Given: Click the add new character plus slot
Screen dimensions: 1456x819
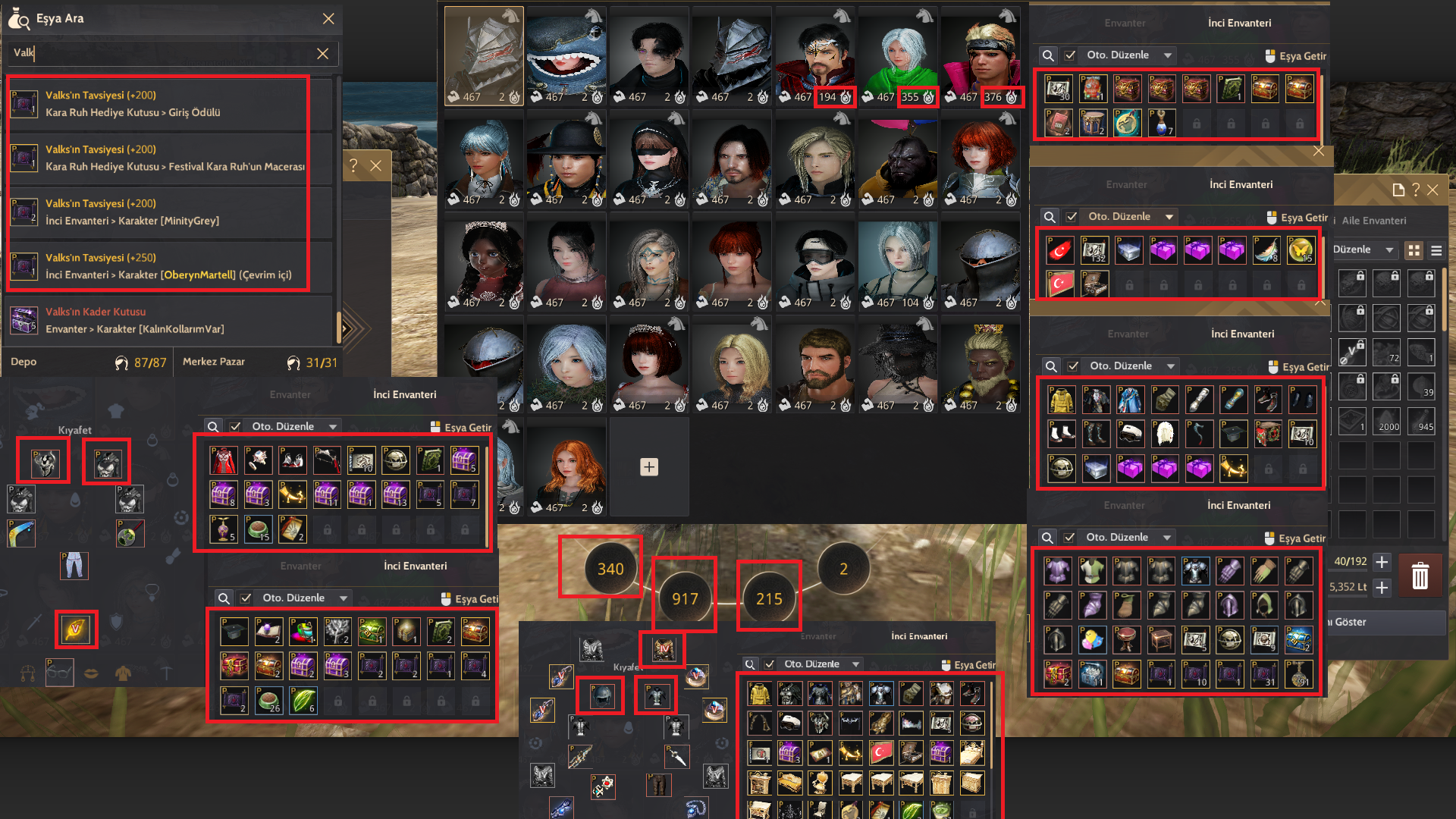Looking at the screenshot, I should 649,467.
